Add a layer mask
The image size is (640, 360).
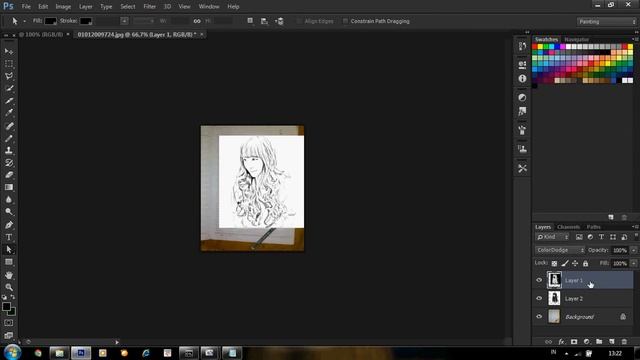(574, 342)
